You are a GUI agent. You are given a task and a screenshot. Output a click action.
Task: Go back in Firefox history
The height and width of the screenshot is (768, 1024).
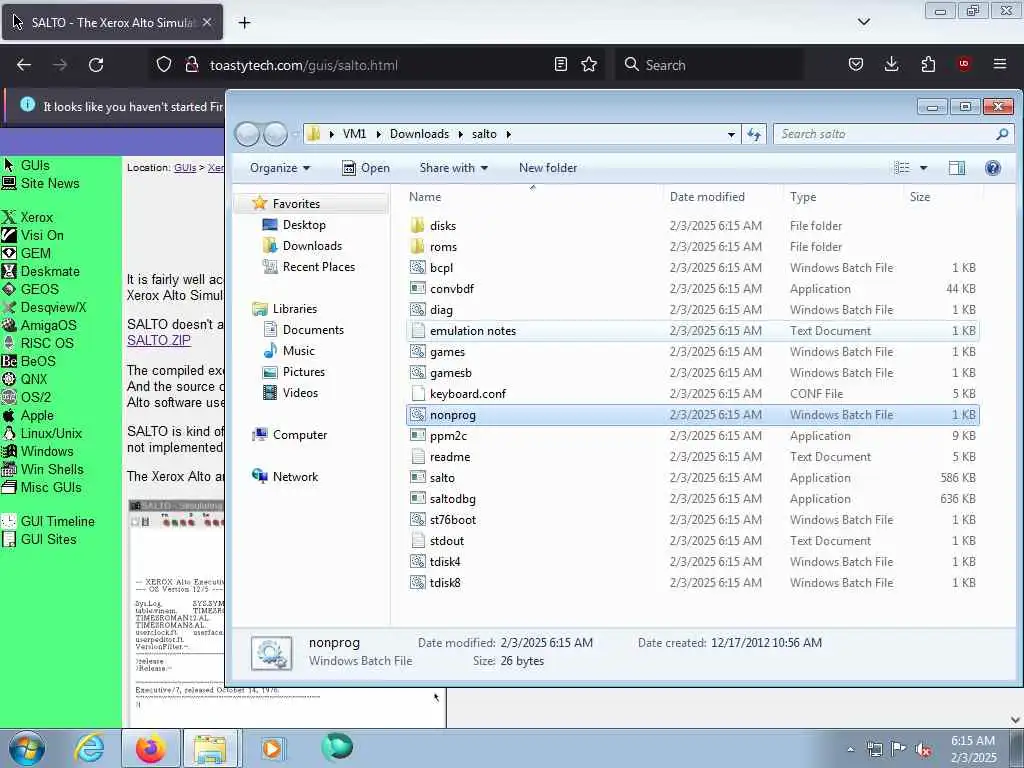[24, 65]
